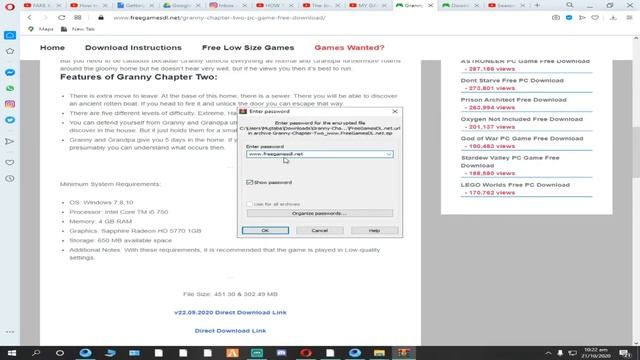Click the page vertical scrollbar
This screenshot has height=360, width=640.
pos(636,151)
